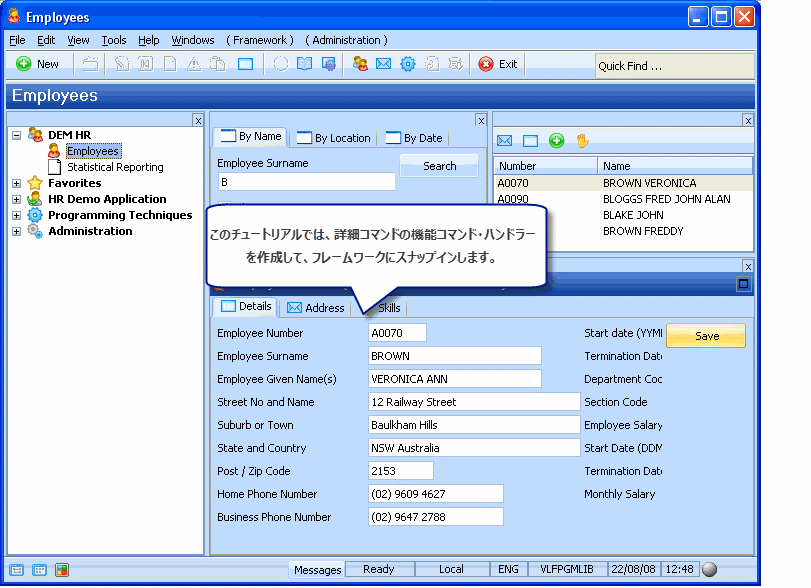Click the open book toolbar icon
Screen dimensions: 811x588
304,64
